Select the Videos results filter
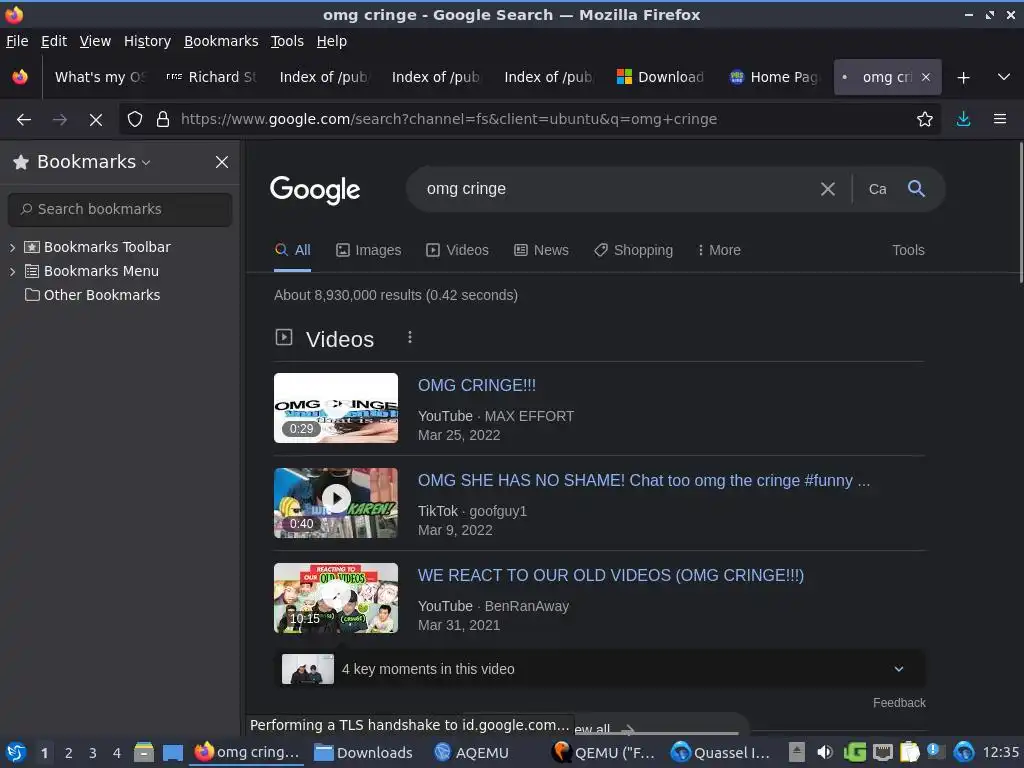The height and width of the screenshot is (768, 1024). click(457, 250)
